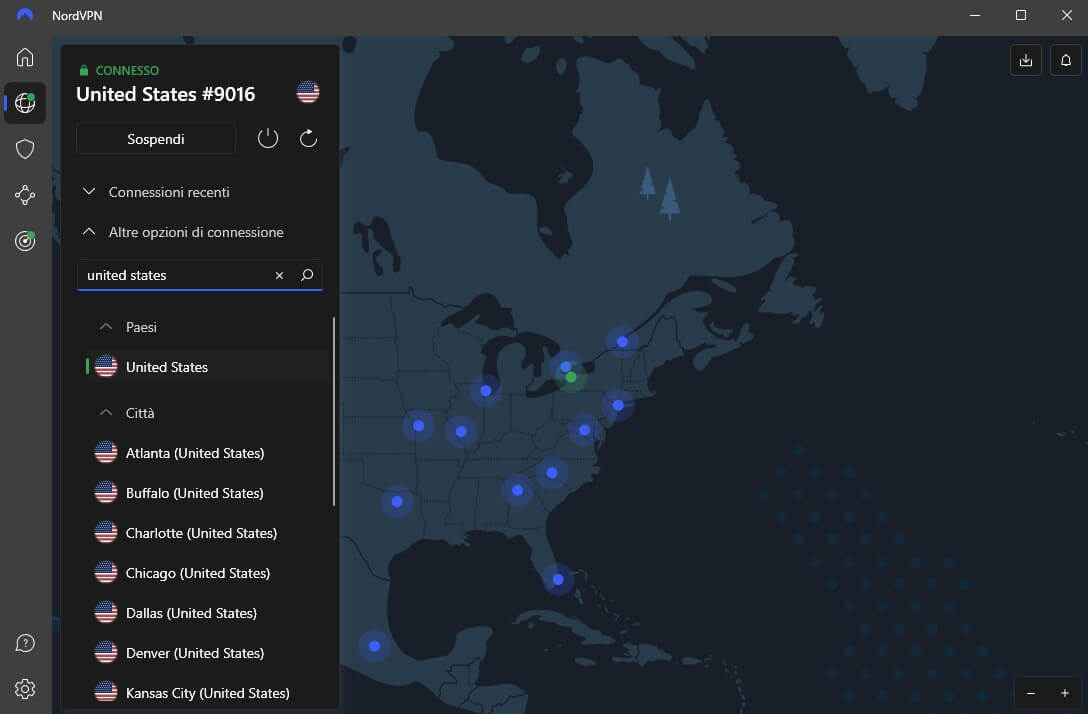The height and width of the screenshot is (714, 1088).
Task: Connect to Kansas City (United States)
Action: [x=208, y=692]
